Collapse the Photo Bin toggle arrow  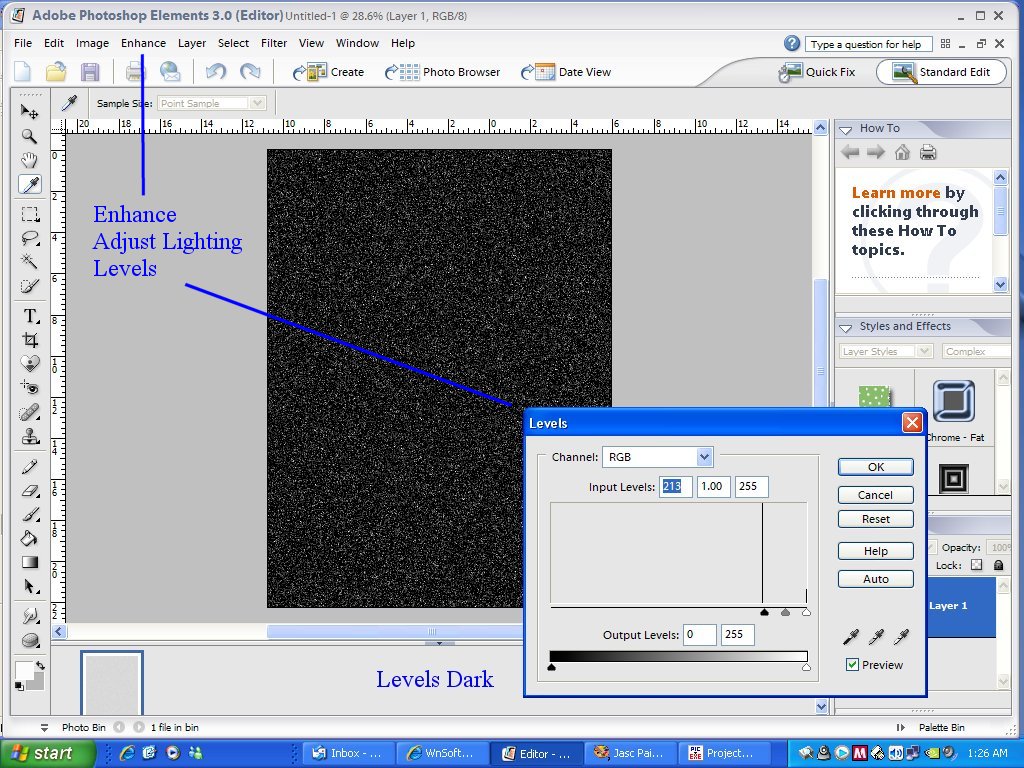44,728
